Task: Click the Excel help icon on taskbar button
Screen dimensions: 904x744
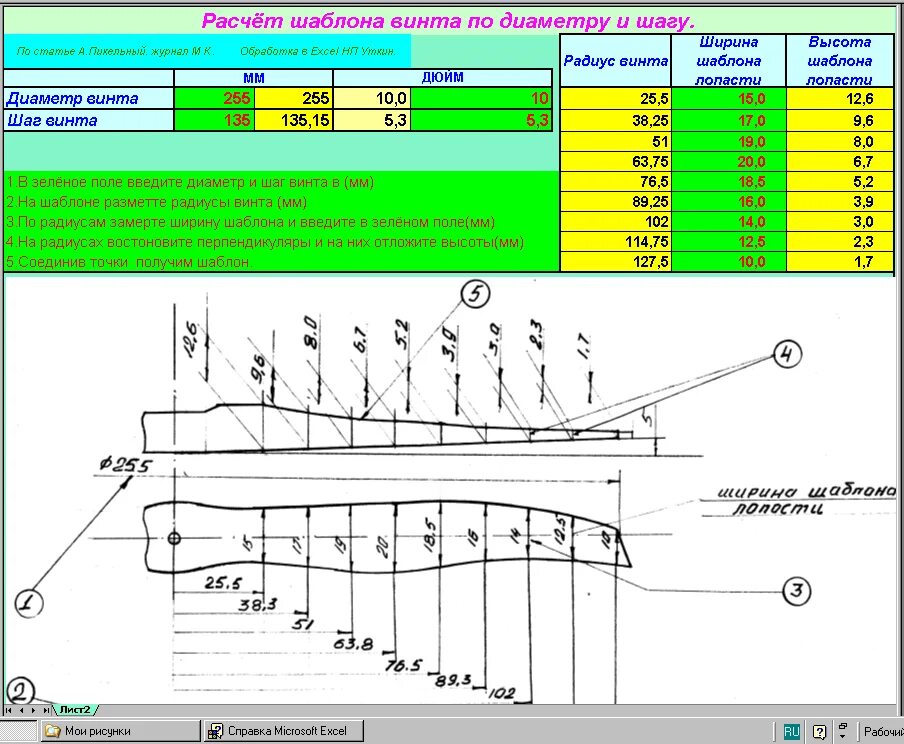Action: click(x=215, y=731)
